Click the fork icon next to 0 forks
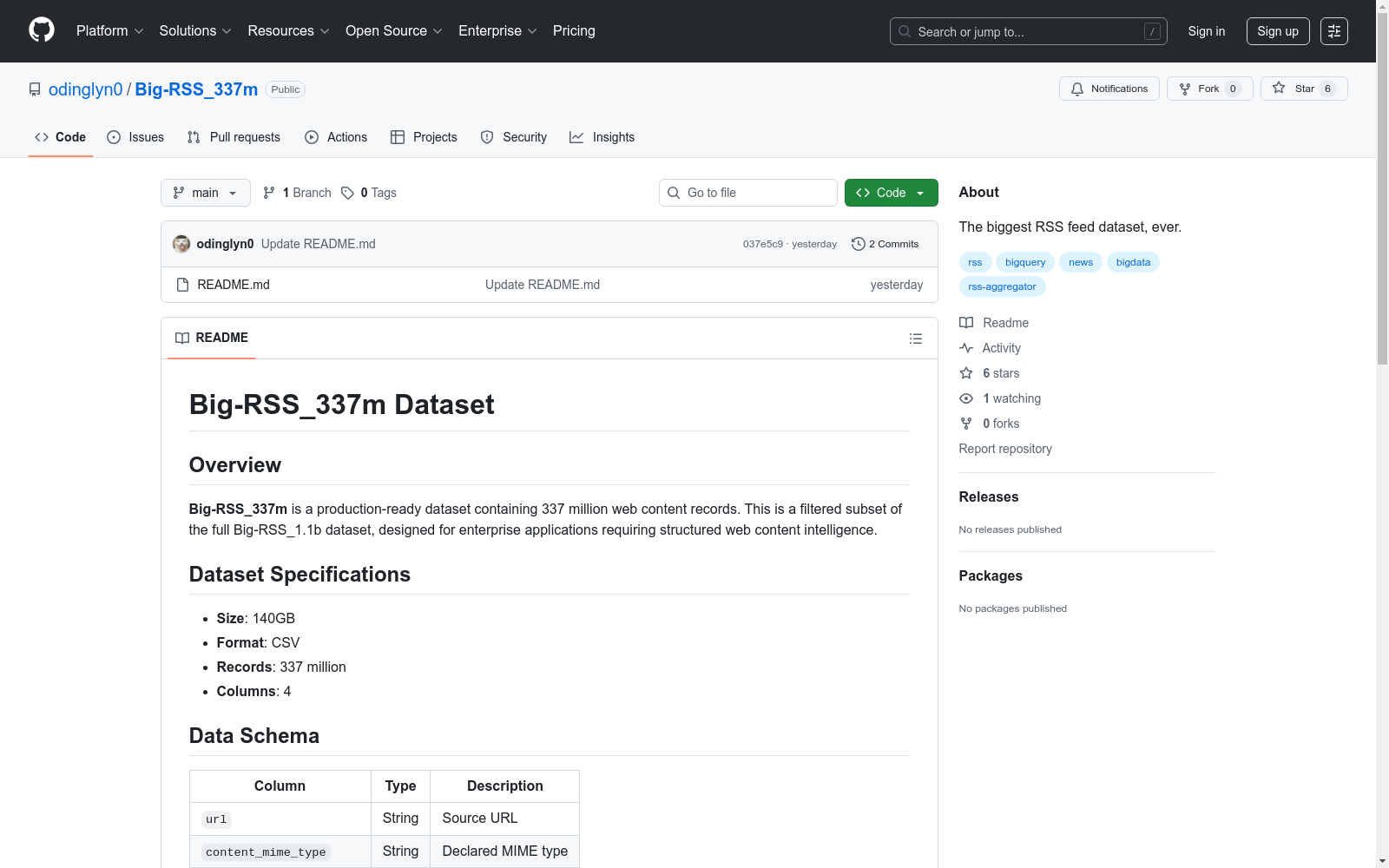The height and width of the screenshot is (868, 1389). point(966,424)
